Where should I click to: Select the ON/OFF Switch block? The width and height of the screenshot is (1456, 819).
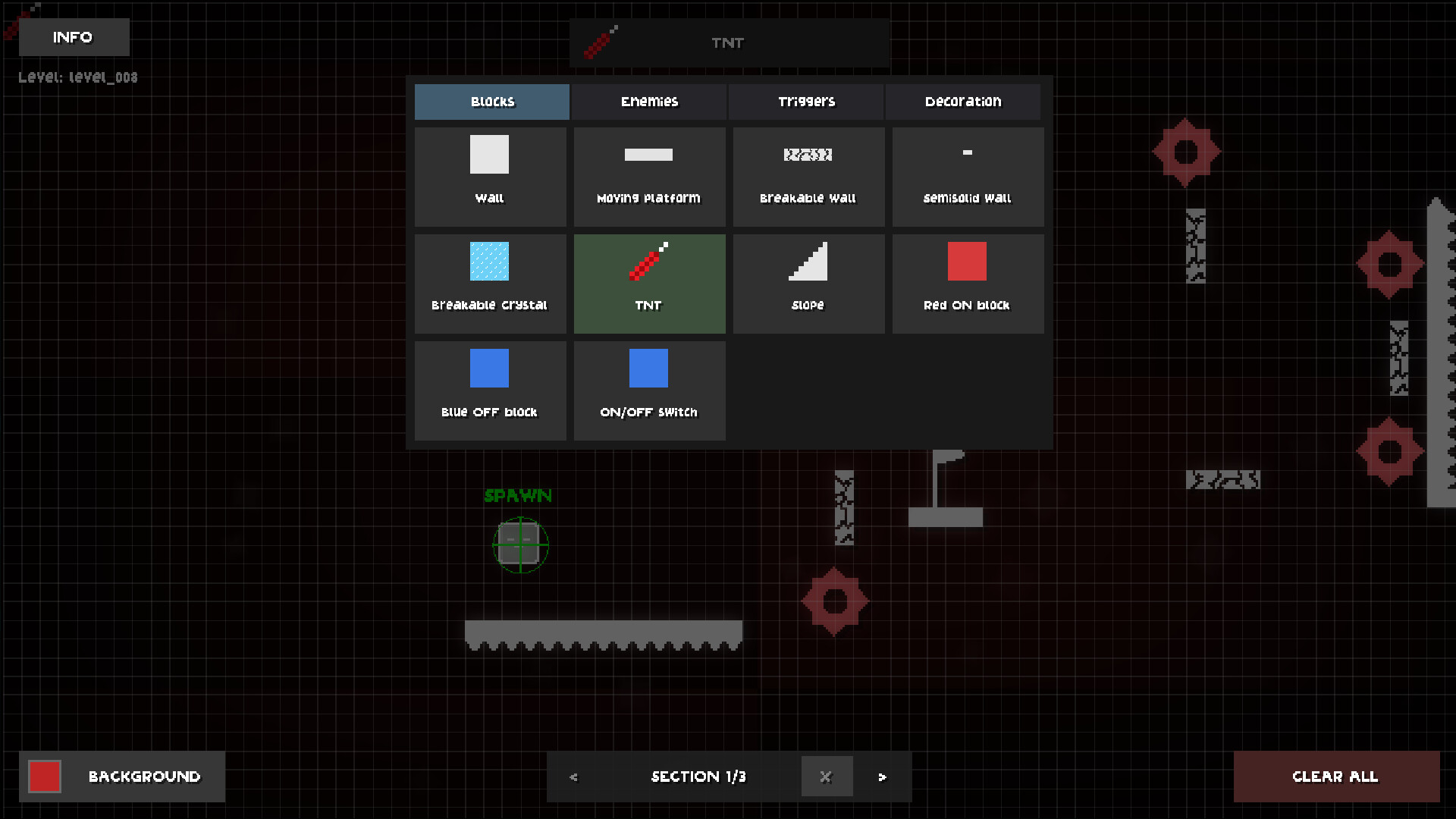click(649, 391)
